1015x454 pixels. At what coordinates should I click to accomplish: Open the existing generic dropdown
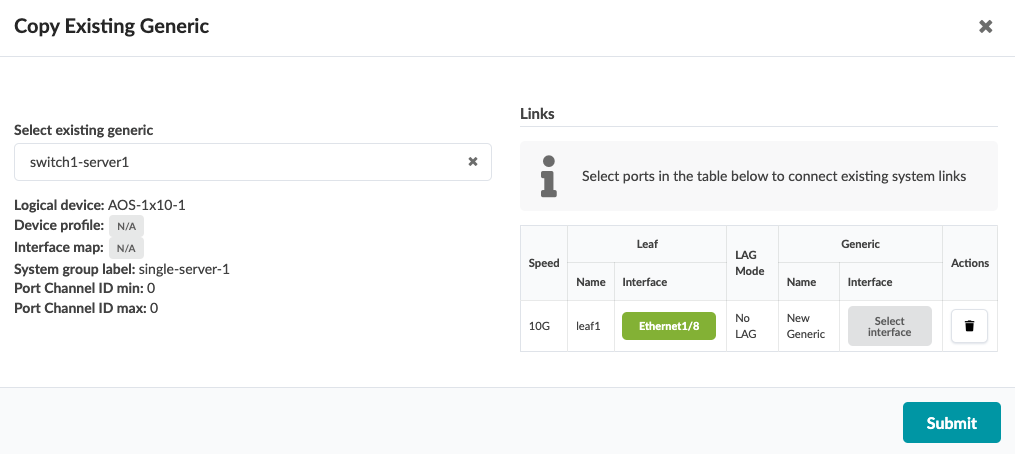coord(240,162)
